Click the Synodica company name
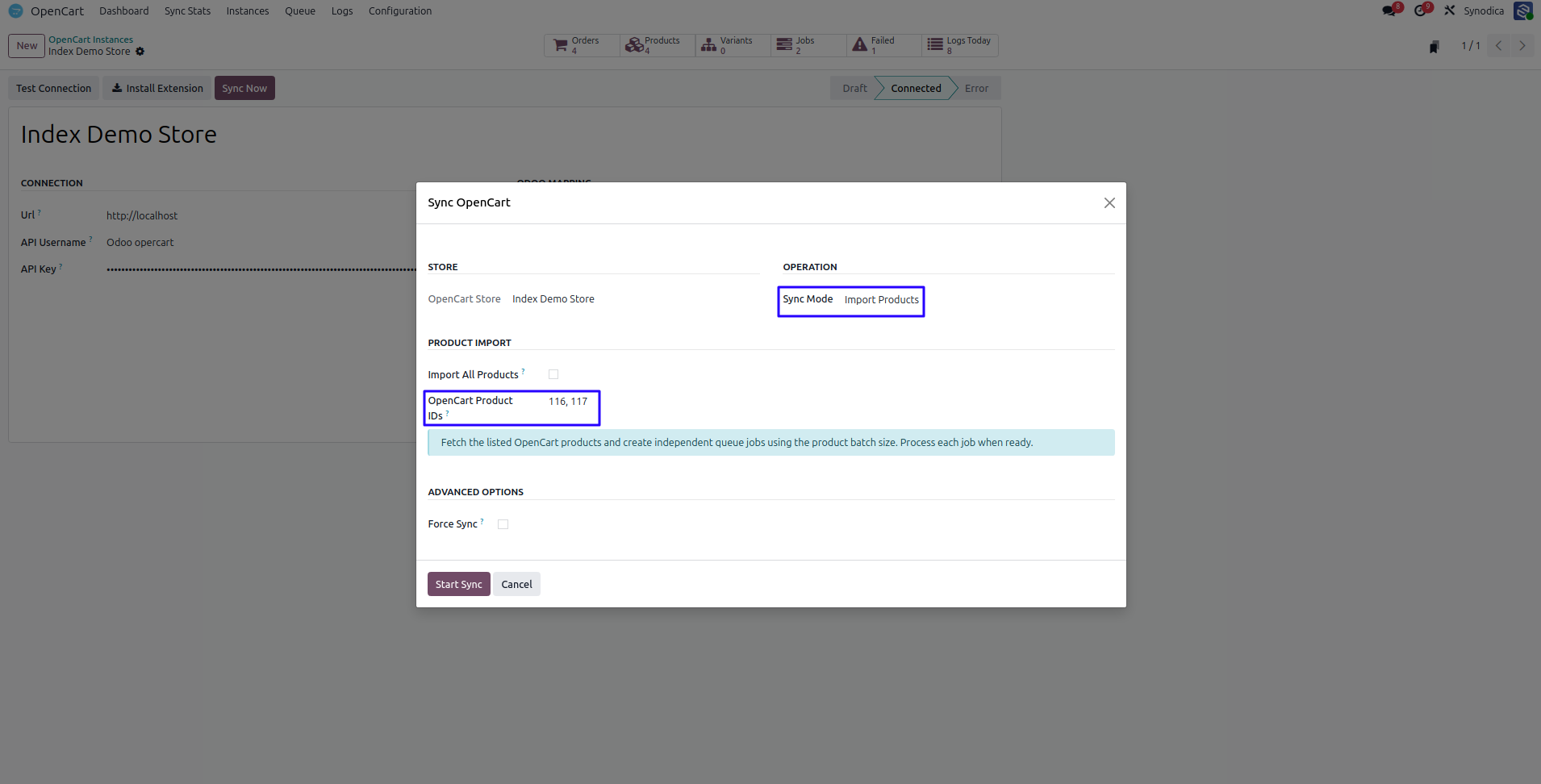1541x784 pixels. pyautogui.click(x=1484, y=11)
